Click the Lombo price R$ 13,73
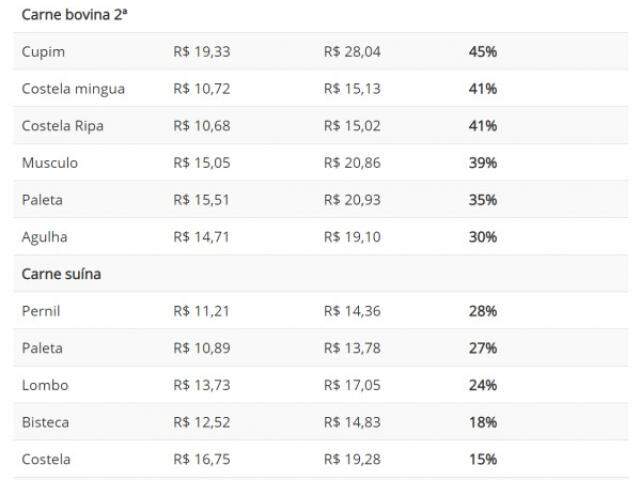The height and width of the screenshot is (480, 640). click(202, 385)
